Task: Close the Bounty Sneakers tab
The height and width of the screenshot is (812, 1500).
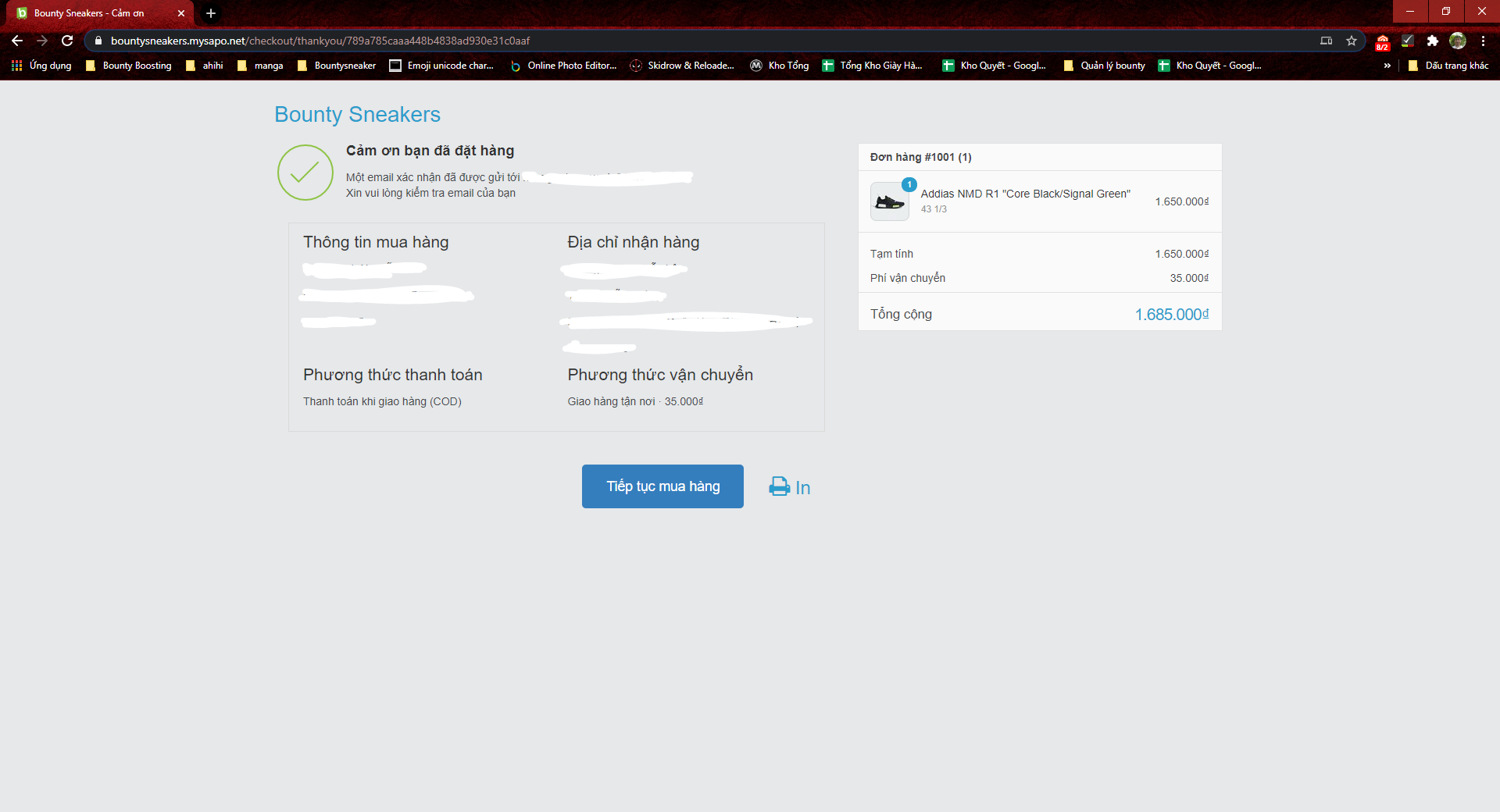Action: pyautogui.click(x=181, y=13)
